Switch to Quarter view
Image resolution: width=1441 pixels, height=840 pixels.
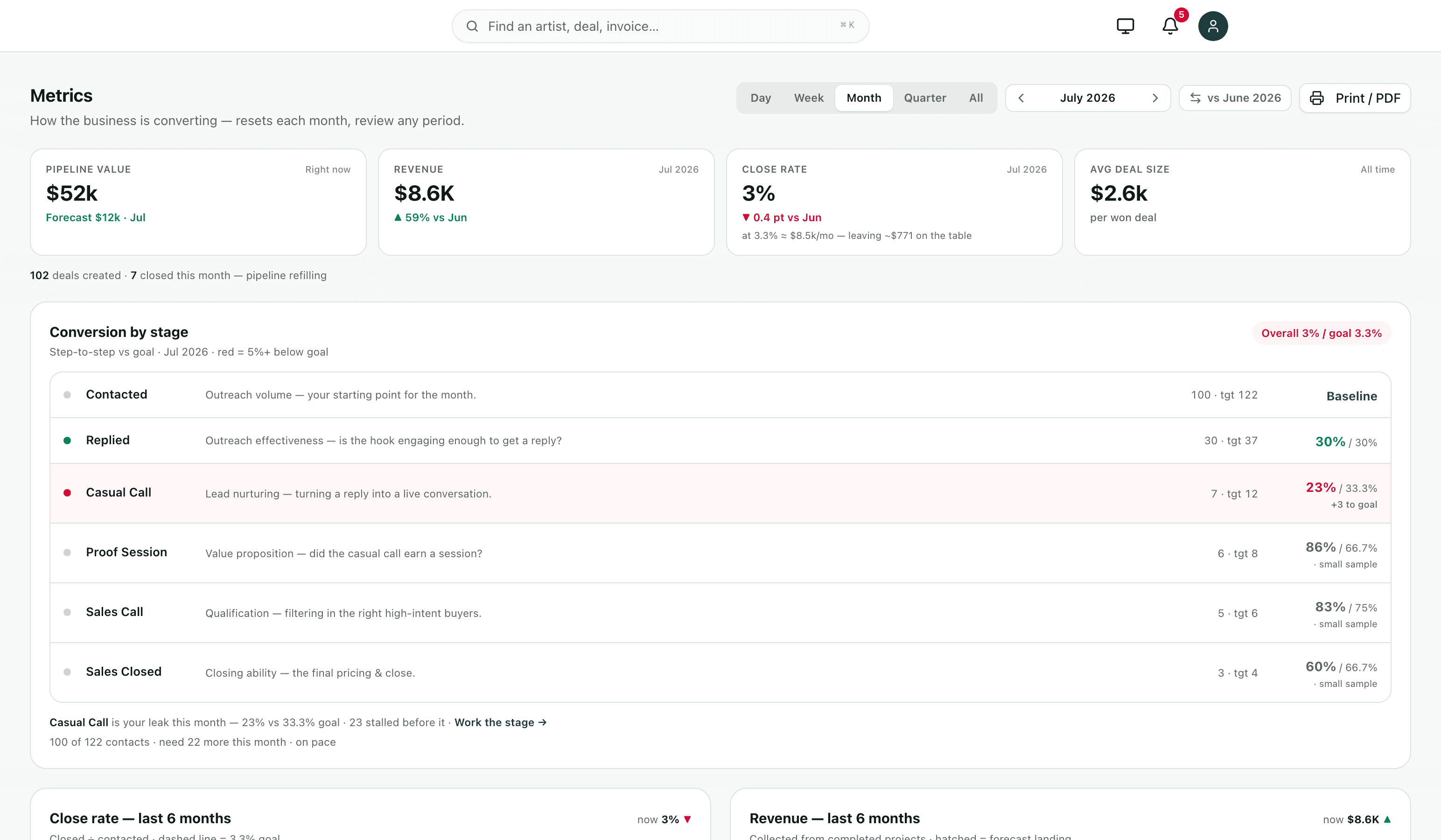point(924,98)
